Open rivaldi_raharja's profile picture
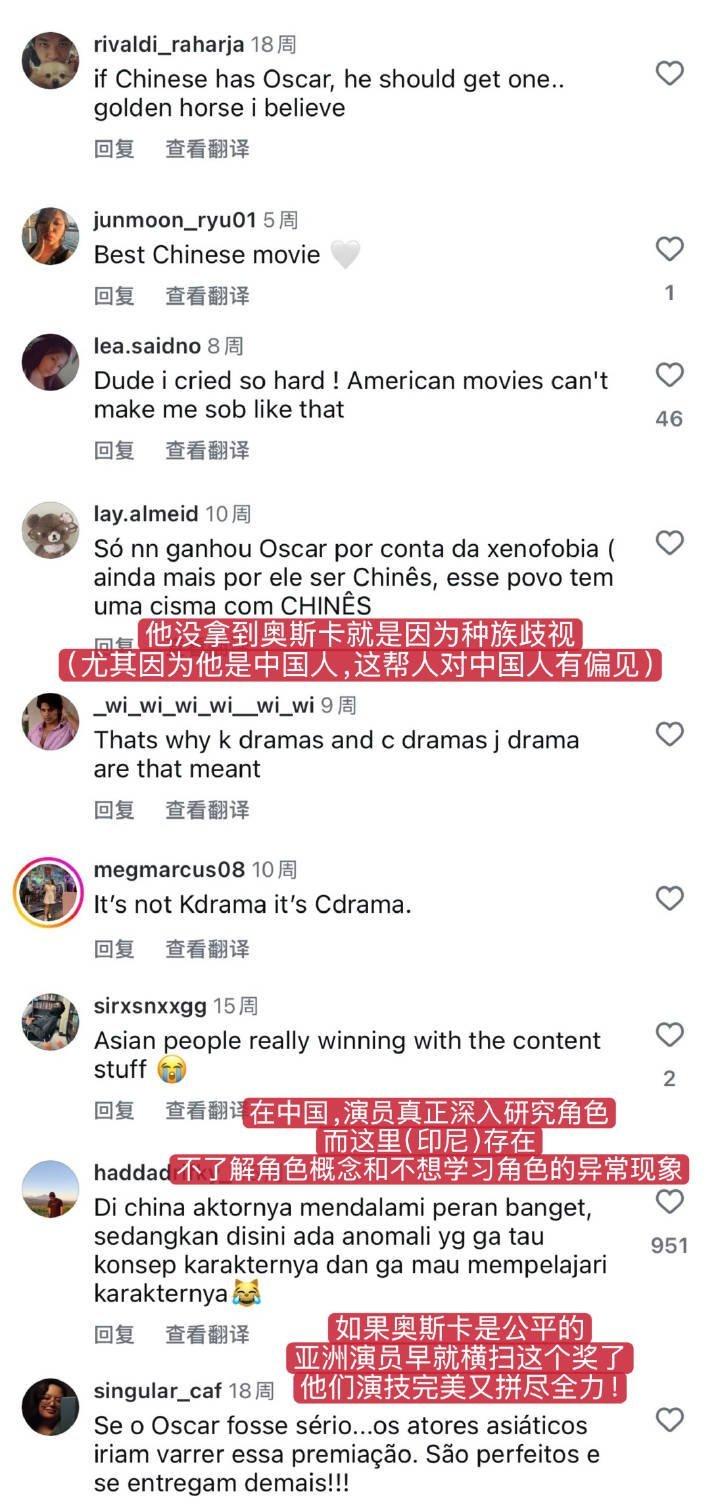This screenshot has width=720, height=1504. click(50, 61)
